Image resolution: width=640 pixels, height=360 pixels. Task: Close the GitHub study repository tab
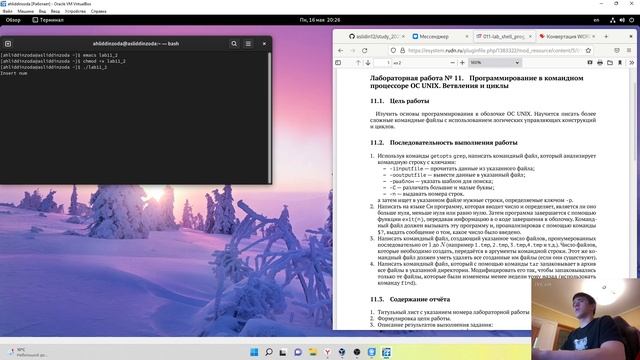coord(403,36)
